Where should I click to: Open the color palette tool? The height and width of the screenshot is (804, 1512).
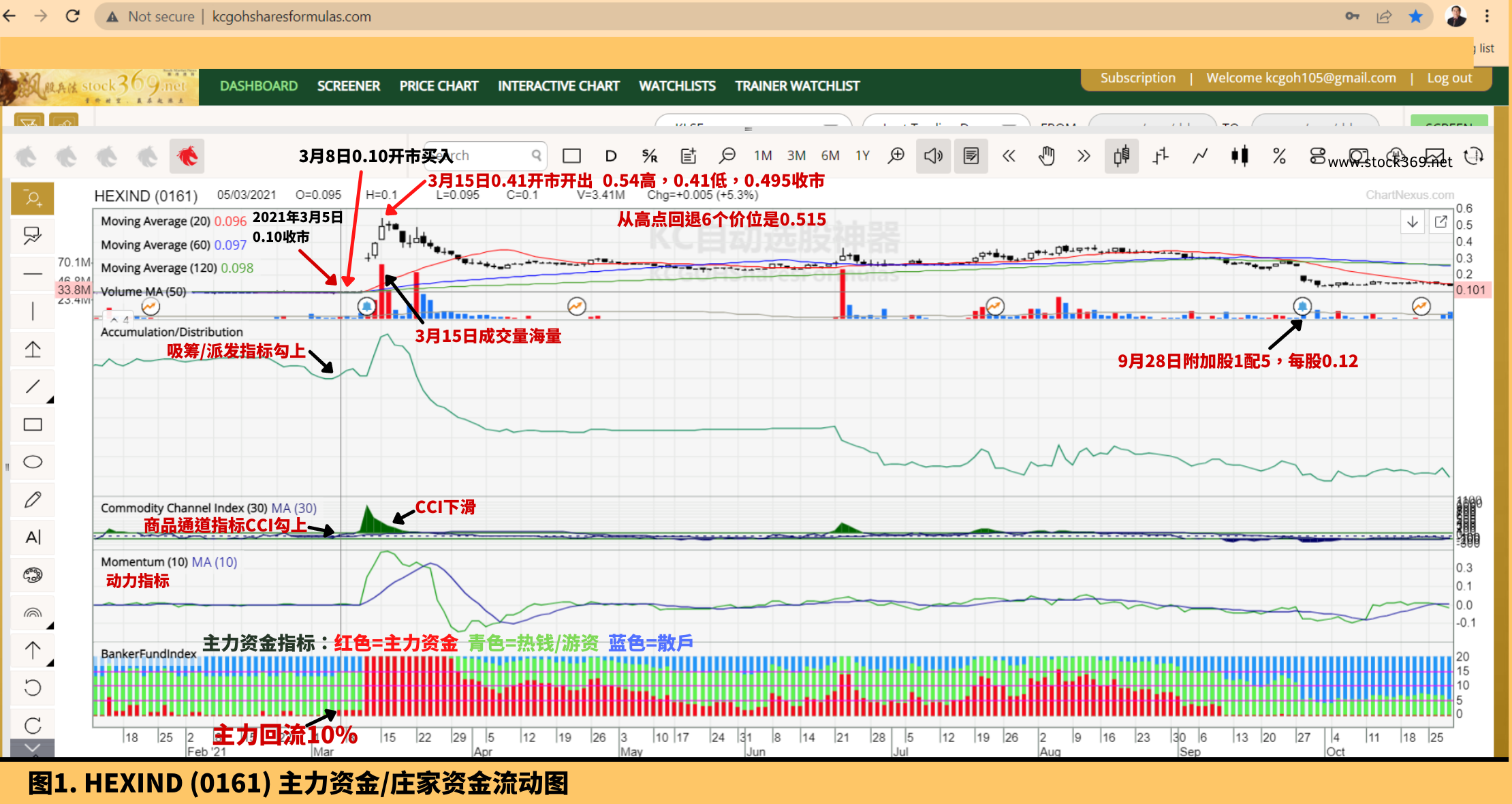33,575
